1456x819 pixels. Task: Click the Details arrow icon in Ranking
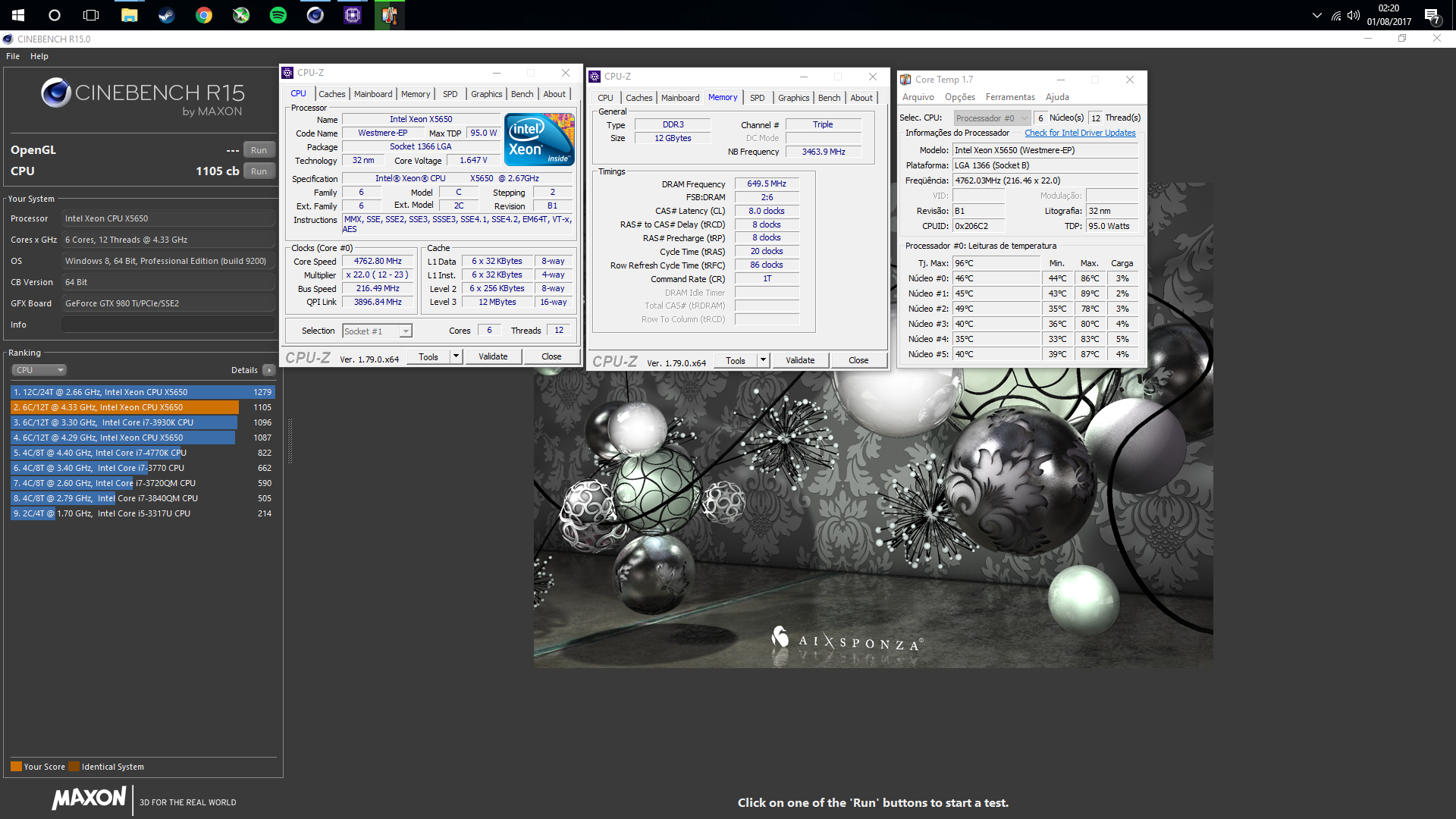click(269, 370)
